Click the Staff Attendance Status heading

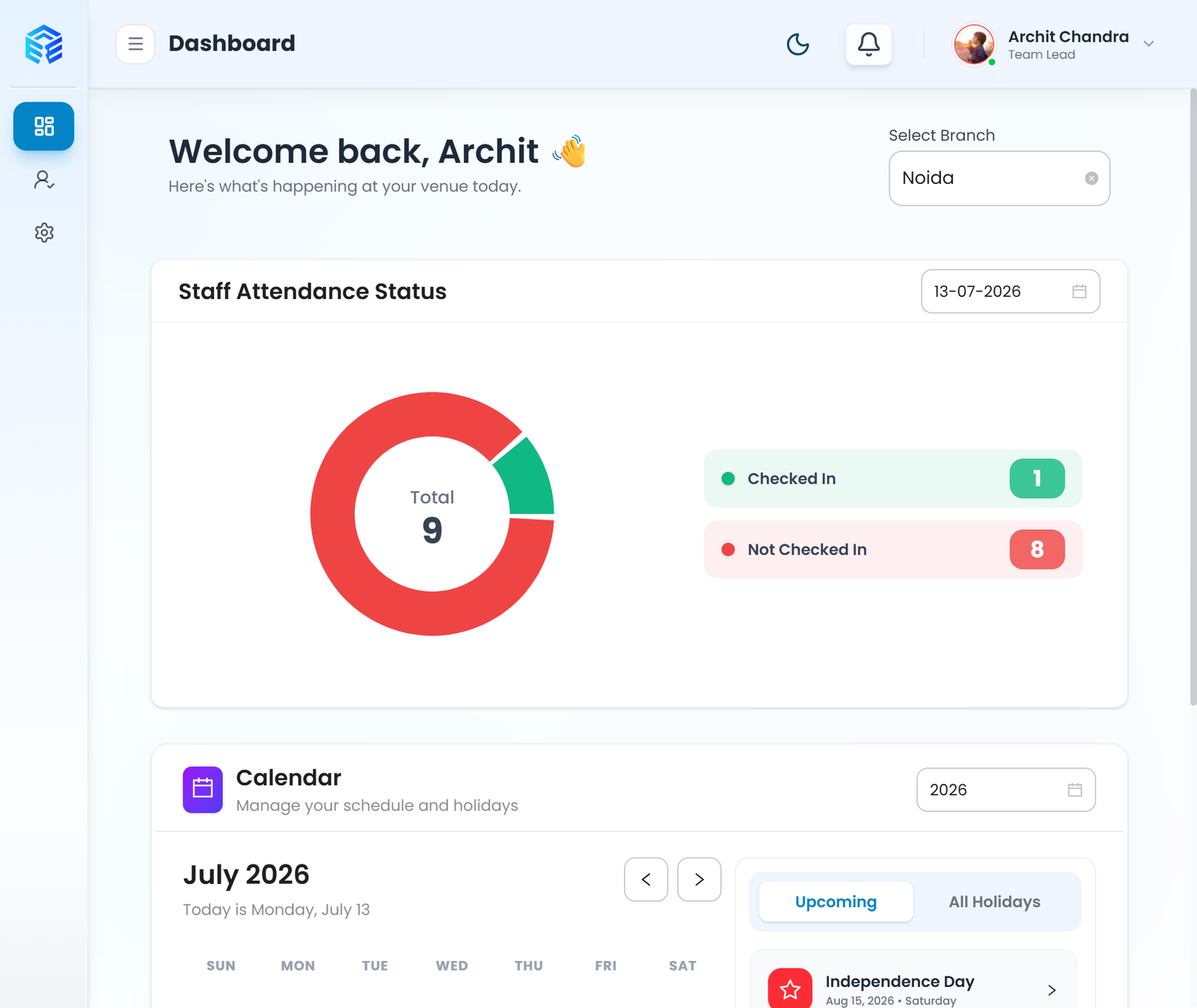(313, 292)
